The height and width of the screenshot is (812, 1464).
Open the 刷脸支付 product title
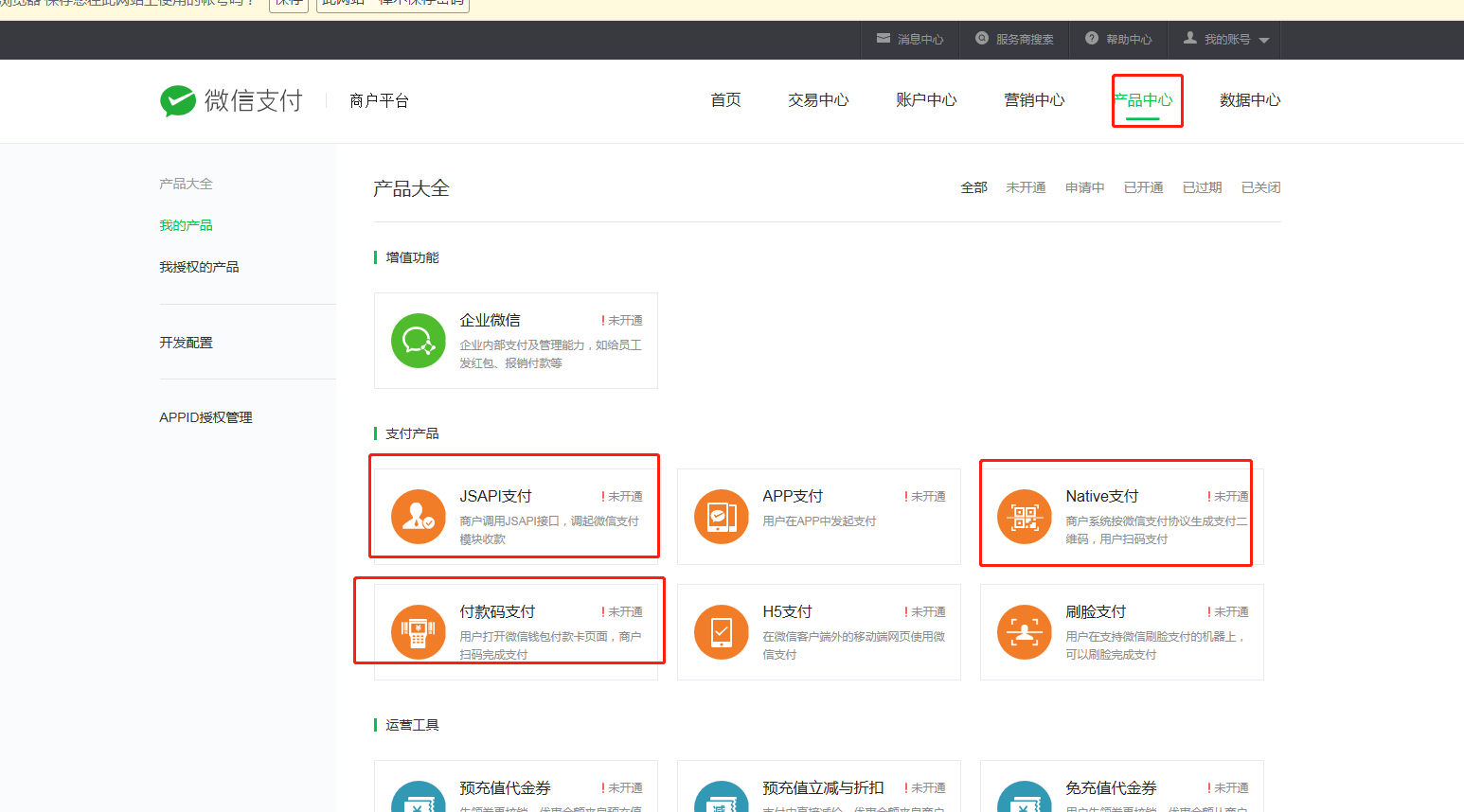(x=1097, y=612)
